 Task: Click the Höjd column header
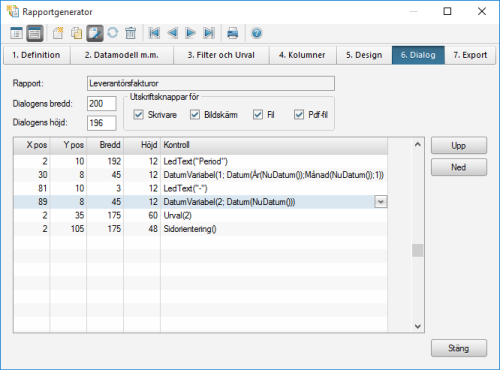click(x=142, y=145)
